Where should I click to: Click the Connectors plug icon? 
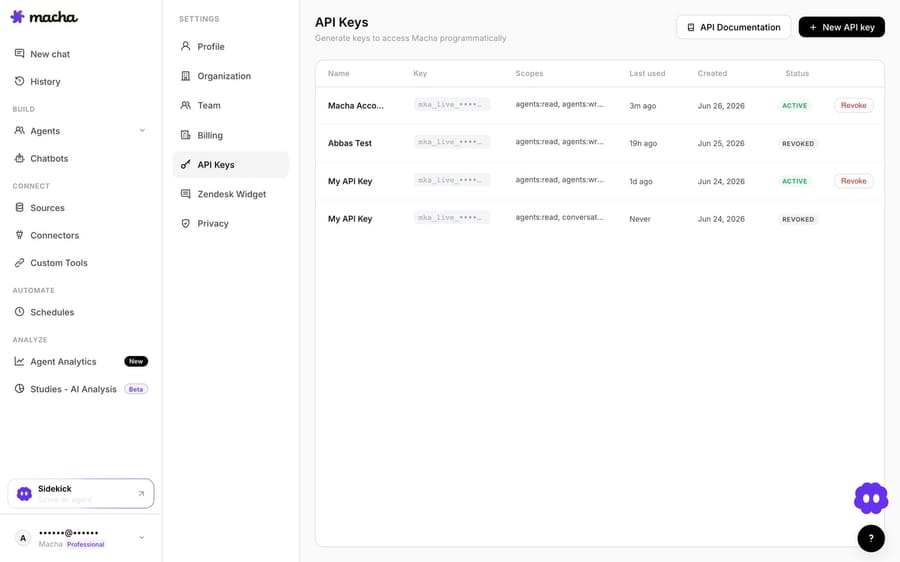(x=20, y=235)
